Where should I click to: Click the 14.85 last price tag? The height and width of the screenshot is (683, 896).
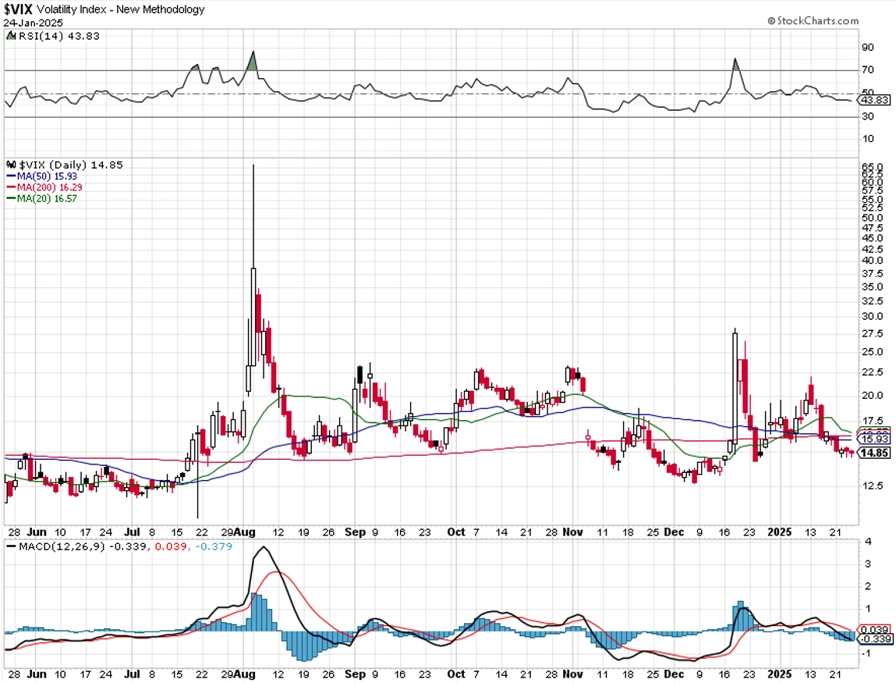coord(875,453)
